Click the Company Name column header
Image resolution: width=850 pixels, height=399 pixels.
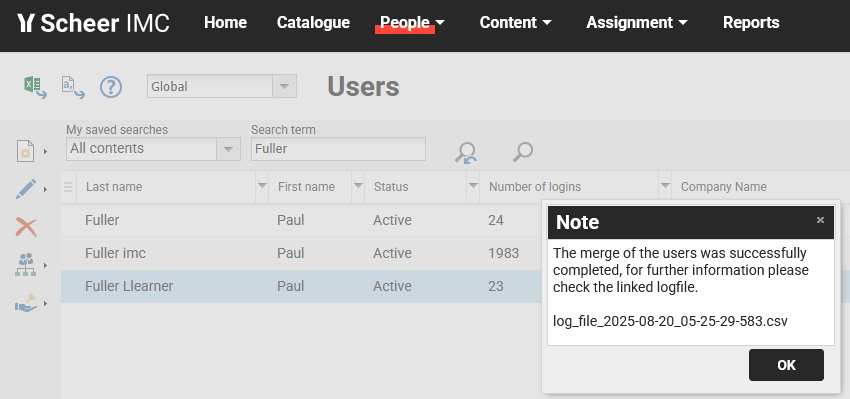724,187
